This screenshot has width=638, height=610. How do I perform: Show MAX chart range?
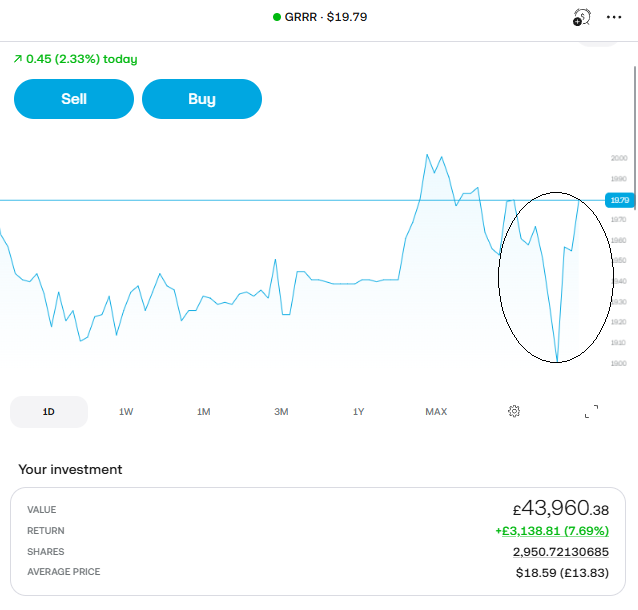436,412
